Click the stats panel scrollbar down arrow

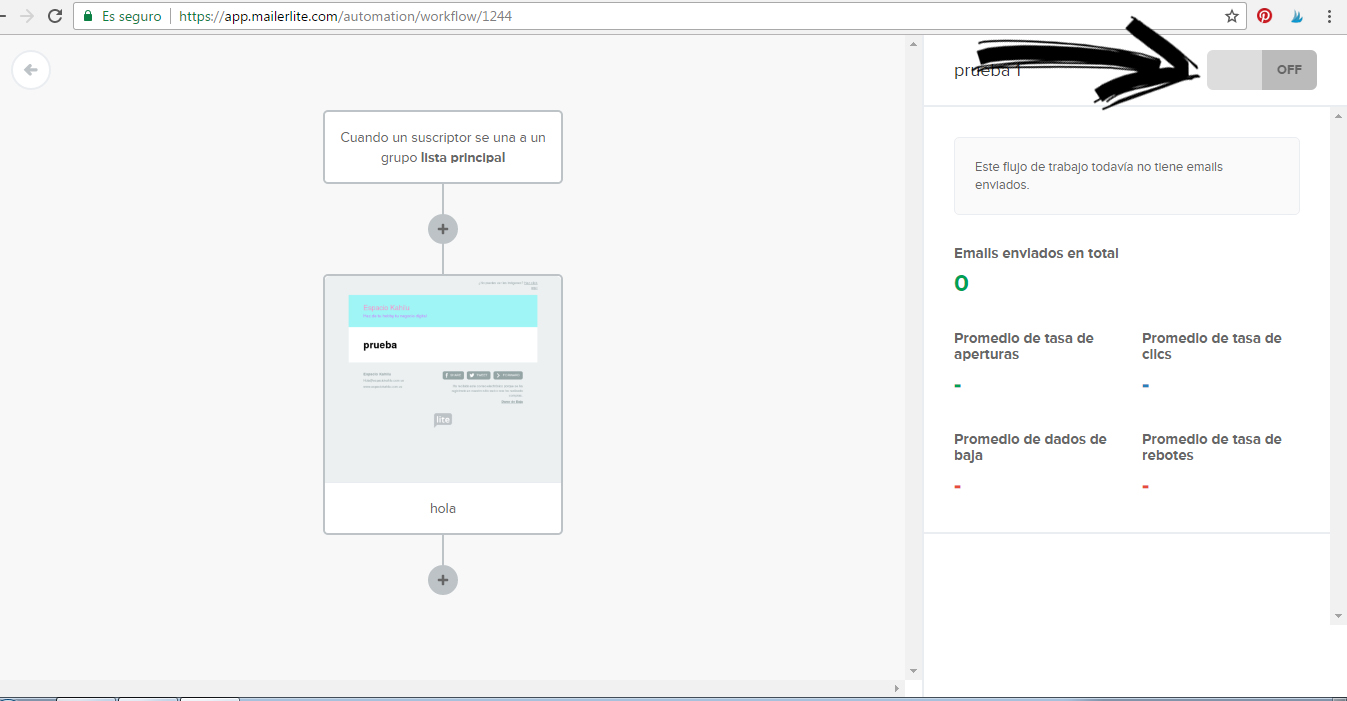pyautogui.click(x=1338, y=616)
